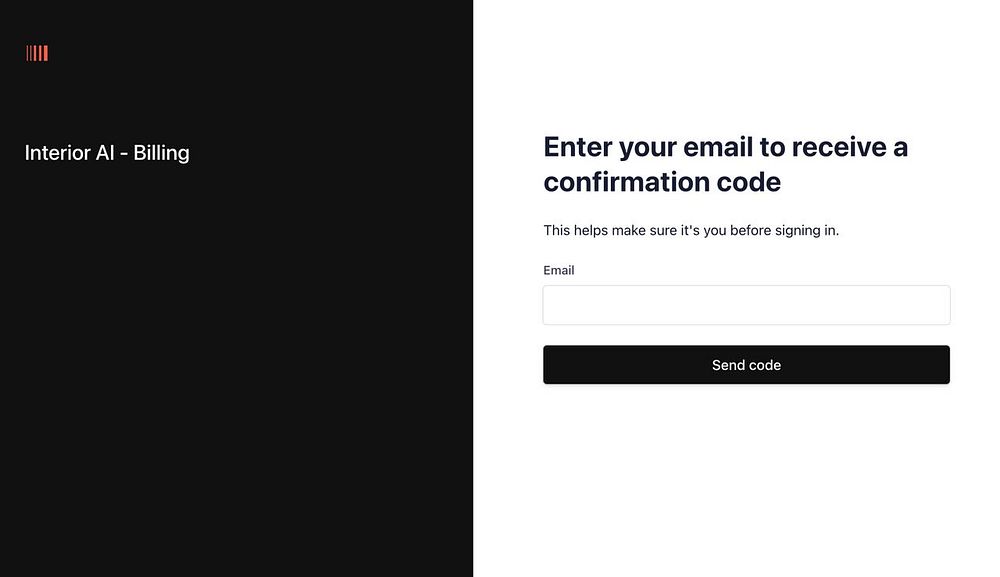1000x577 pixels.
Task: Click the word "Billing" in left panel
Action: pyautogui.click(x=161, y=153)
